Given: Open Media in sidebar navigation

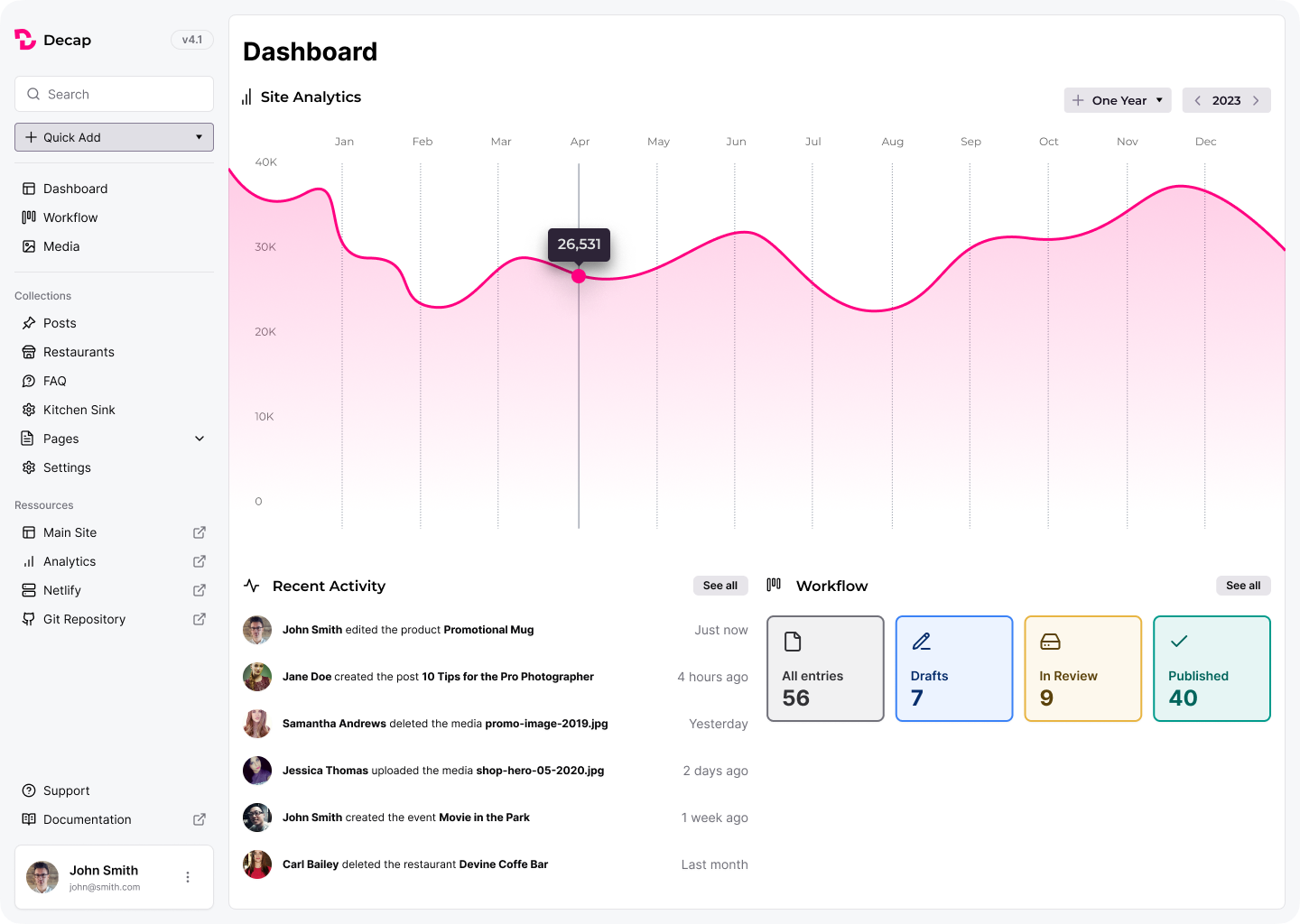Looking at the screenshot, I should pos(114,246).
